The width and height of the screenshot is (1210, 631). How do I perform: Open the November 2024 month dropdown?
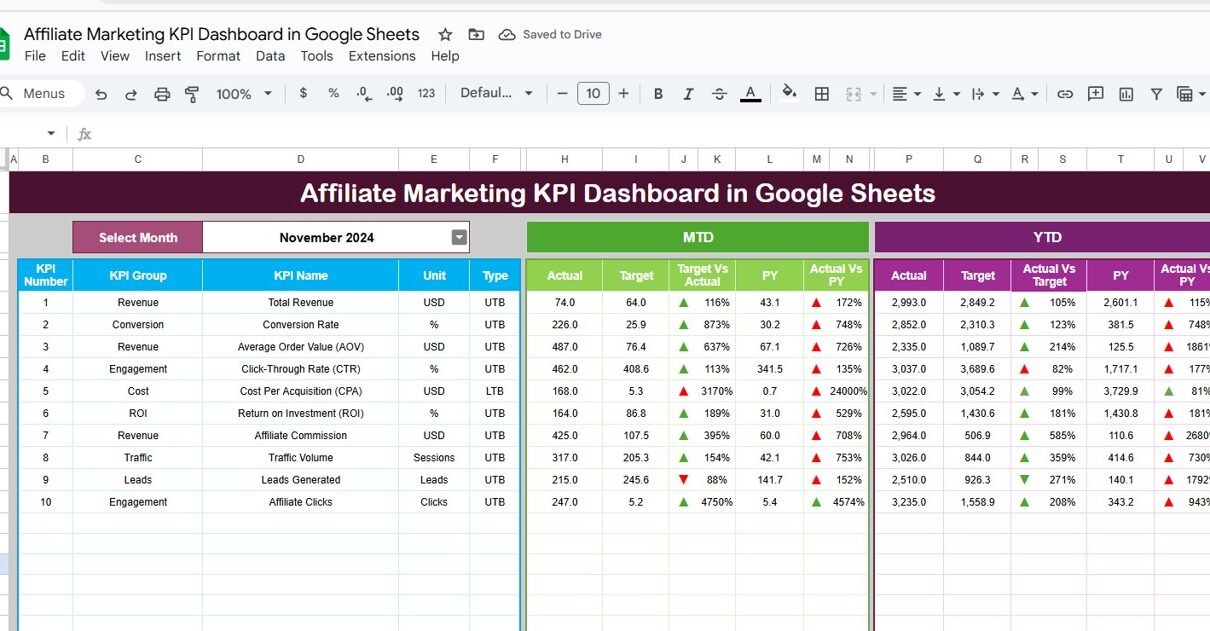[x=459, y=237]
